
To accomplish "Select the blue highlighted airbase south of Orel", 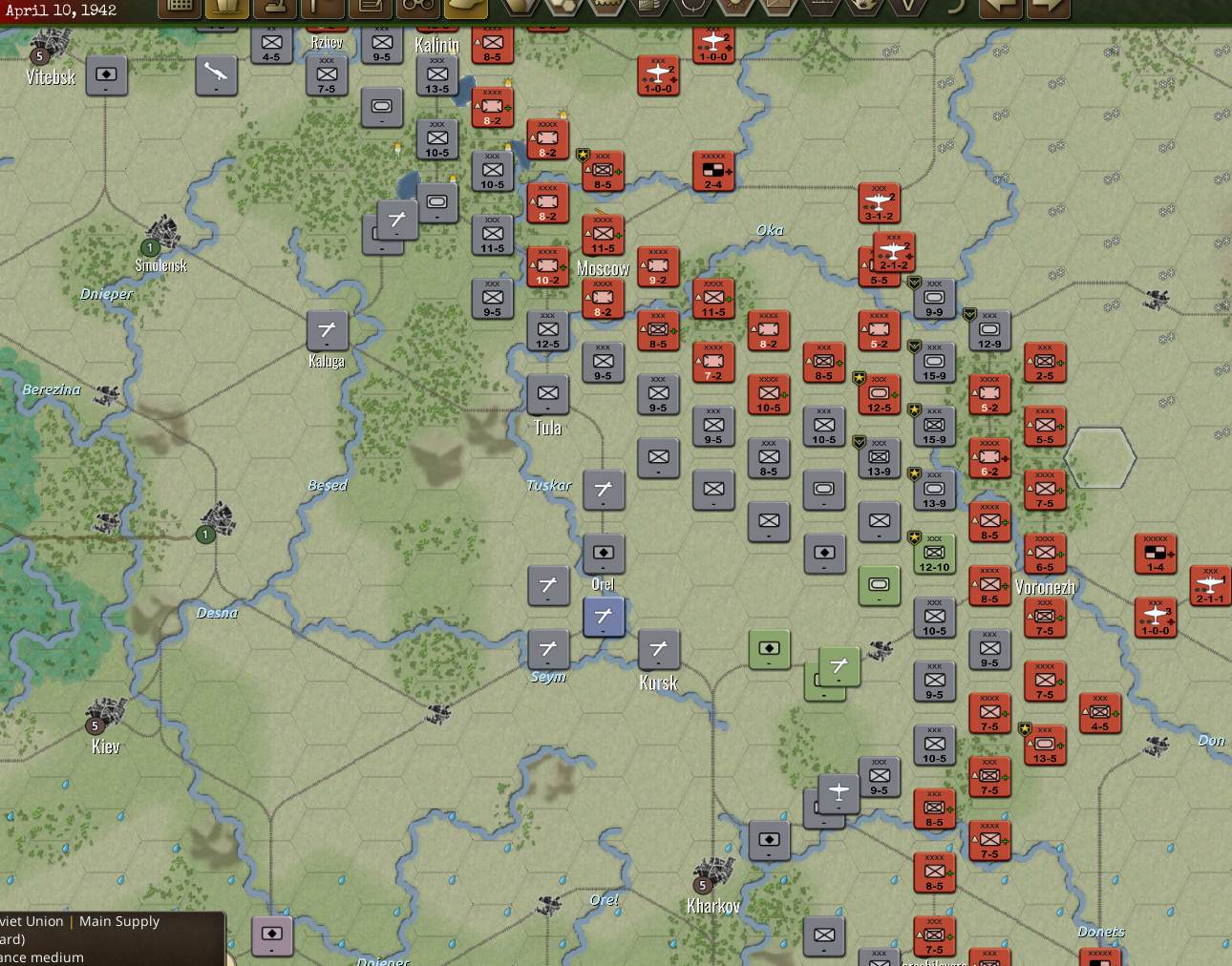I will 604,617.
